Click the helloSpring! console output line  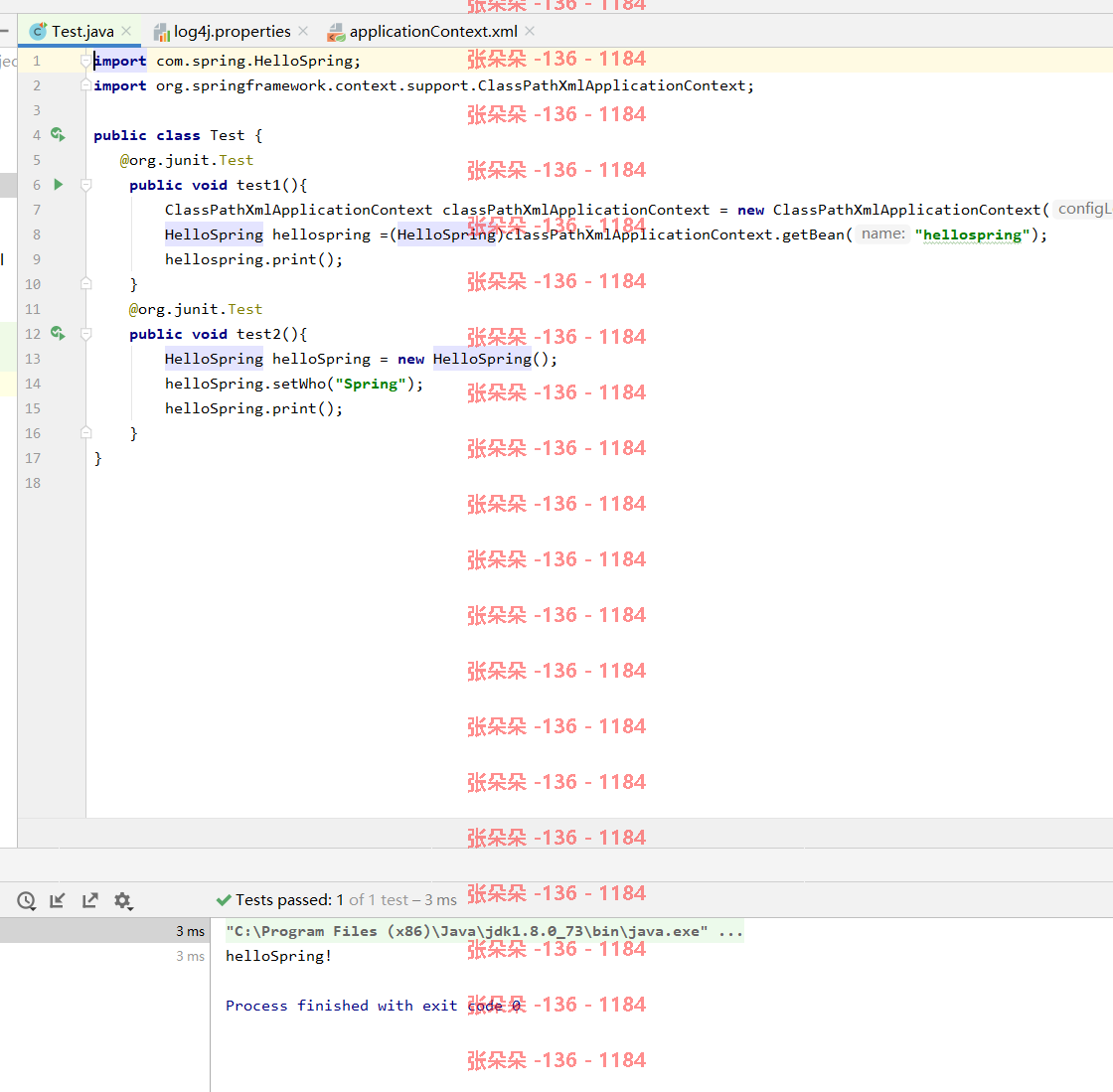coord(278,956)
